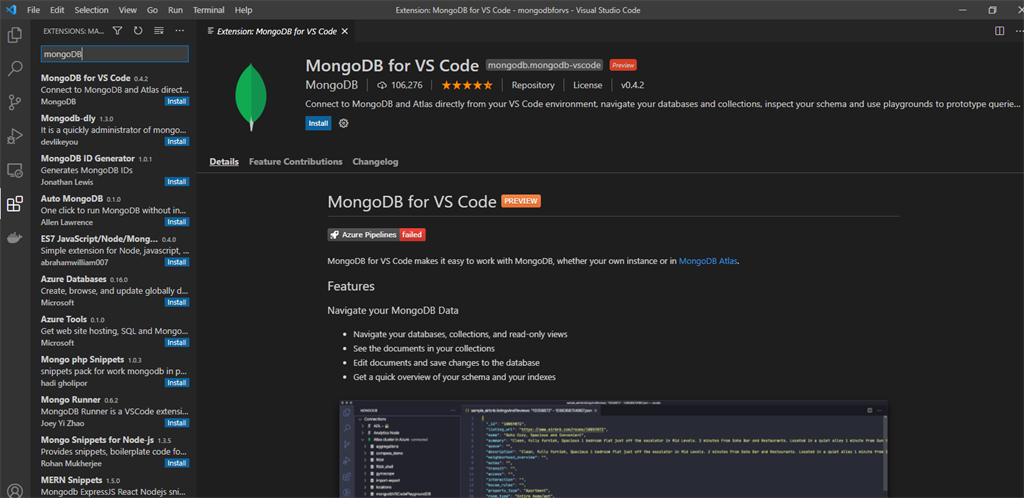Viewport: 1024px width, 498px height.
Task: Open the Remote Explorer icon
Action: (14, 170)
